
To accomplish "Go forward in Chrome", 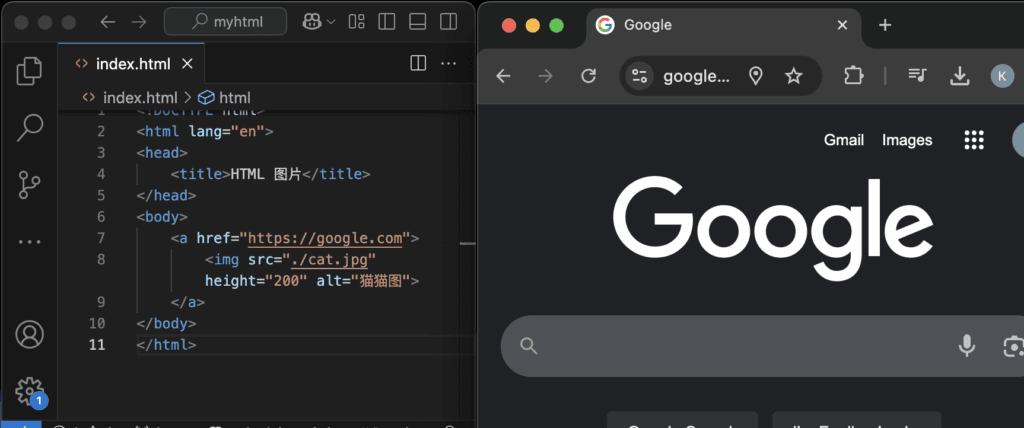I will coord(545,76).
